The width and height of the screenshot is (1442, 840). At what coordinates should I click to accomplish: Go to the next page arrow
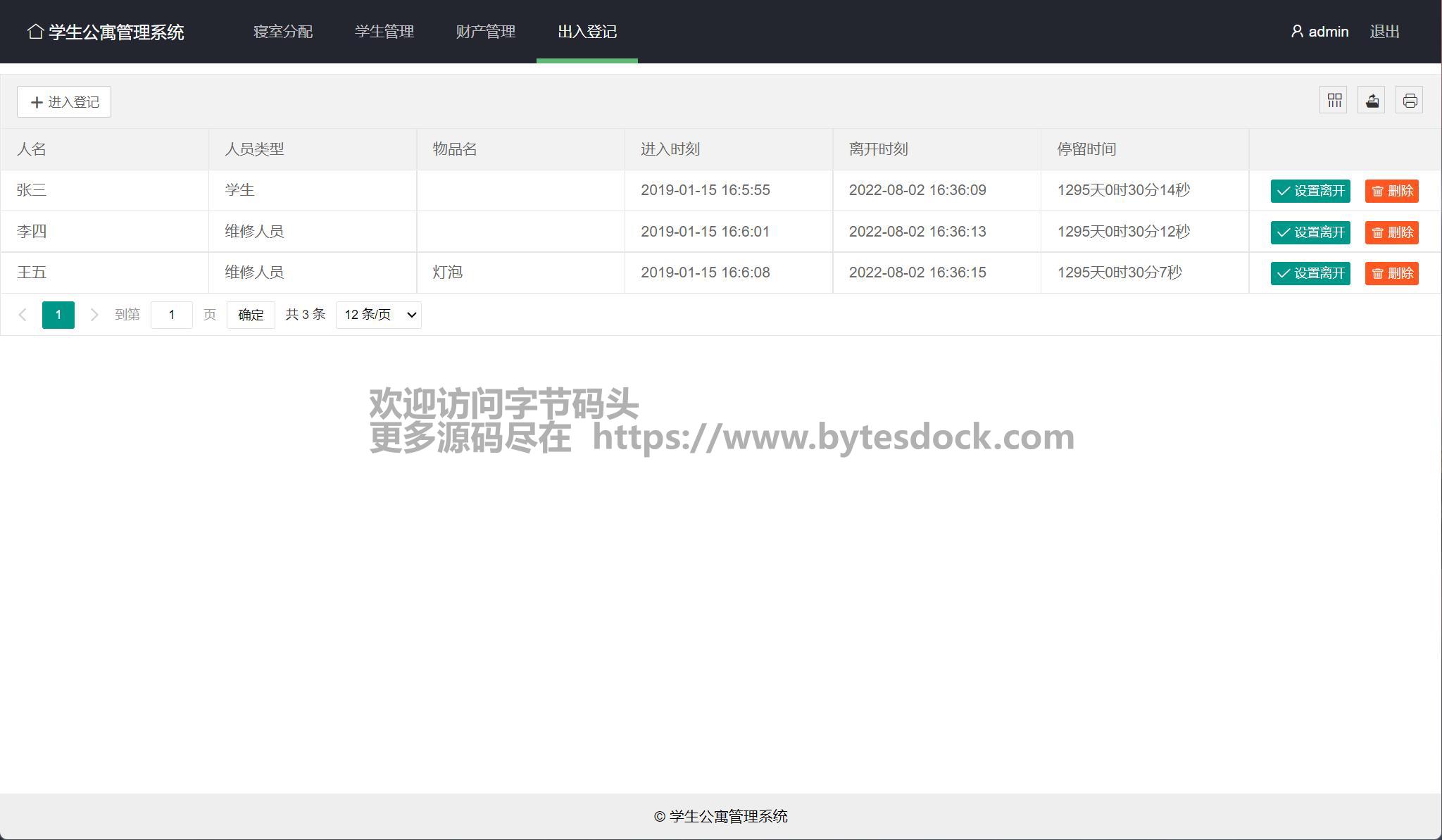94,315
